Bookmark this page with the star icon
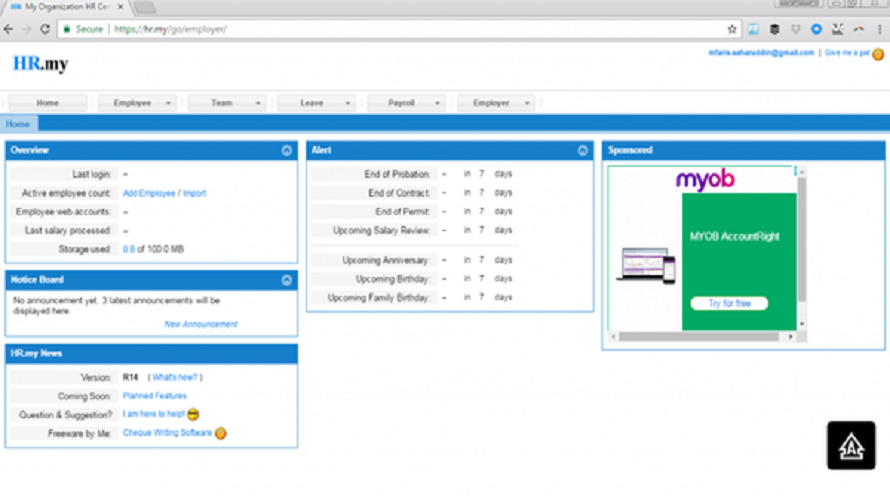 (x=732, y=29)
